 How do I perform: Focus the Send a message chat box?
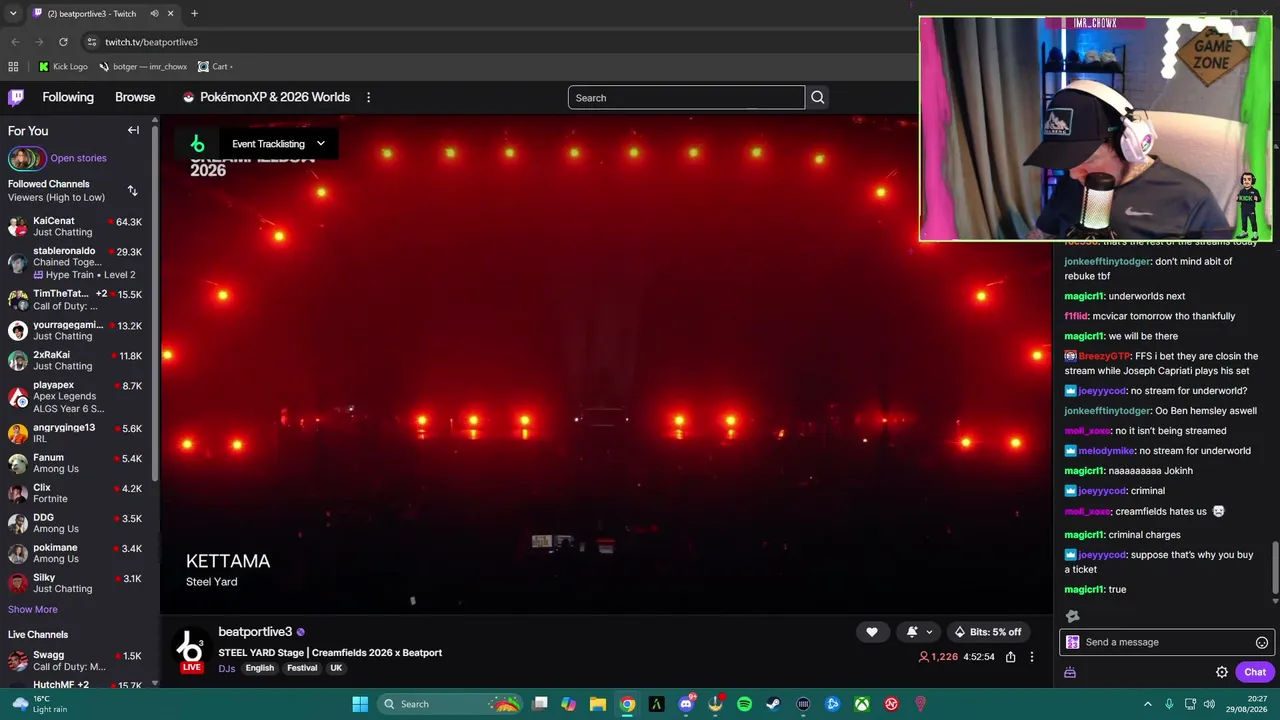[1166, 642]
